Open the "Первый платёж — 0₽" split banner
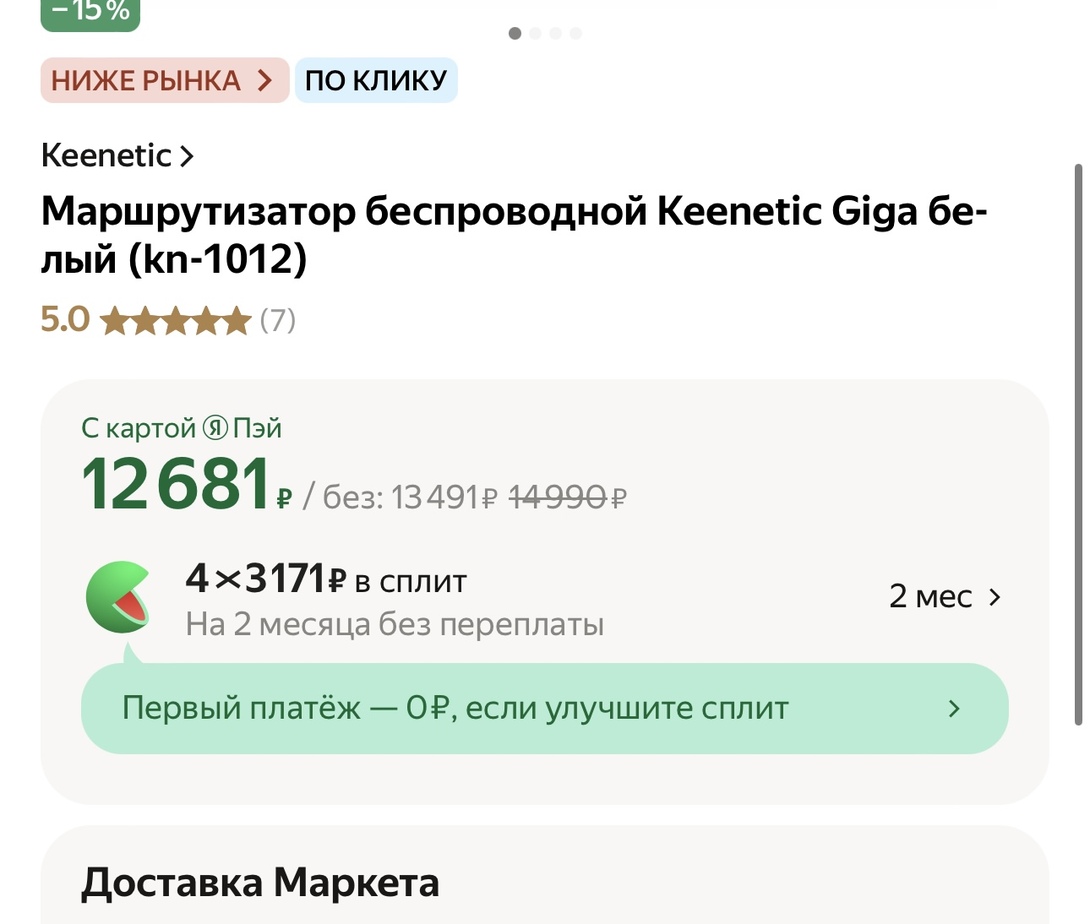Viewport: 1090px width, 924px height. [x=544, y=709]
